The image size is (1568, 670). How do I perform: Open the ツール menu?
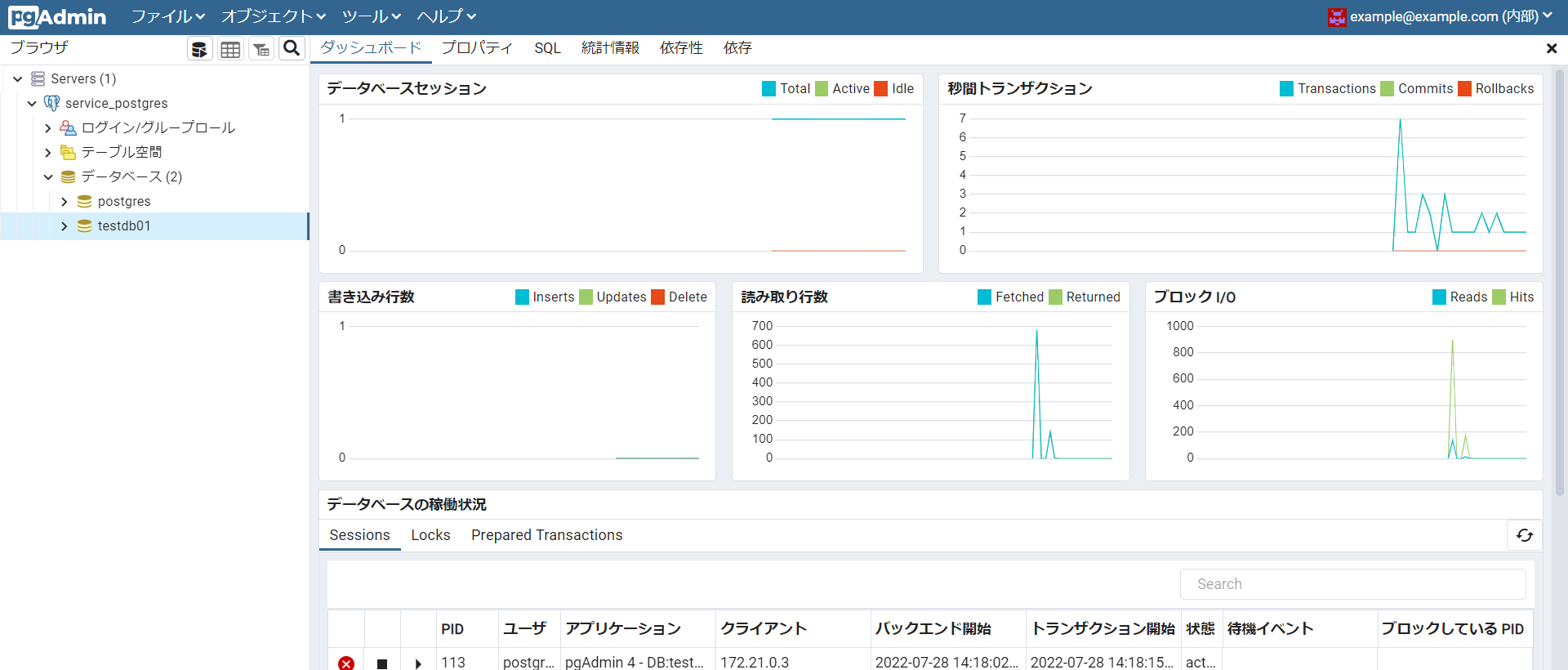click(372, 16)
